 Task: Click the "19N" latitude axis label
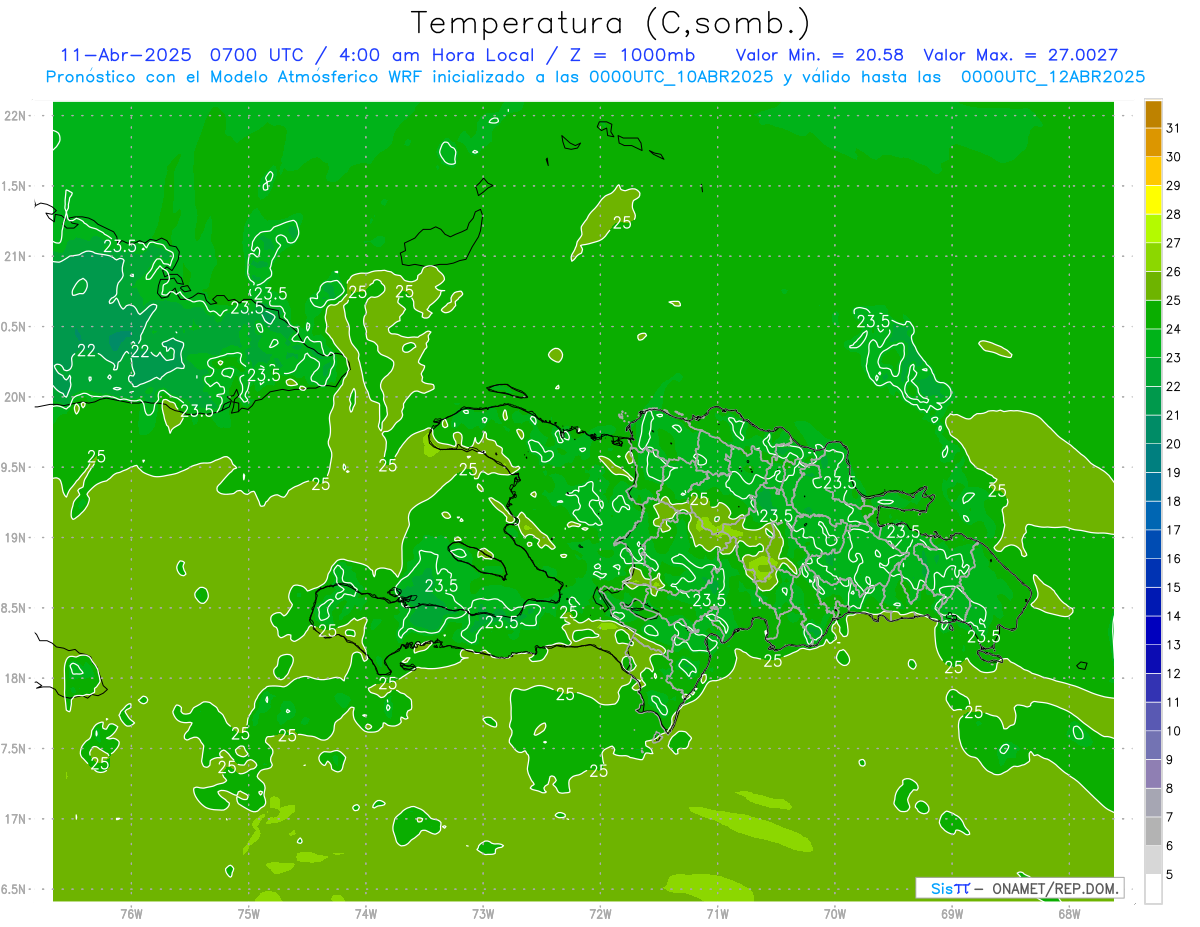pyautogui.click(x=15, y=537)
